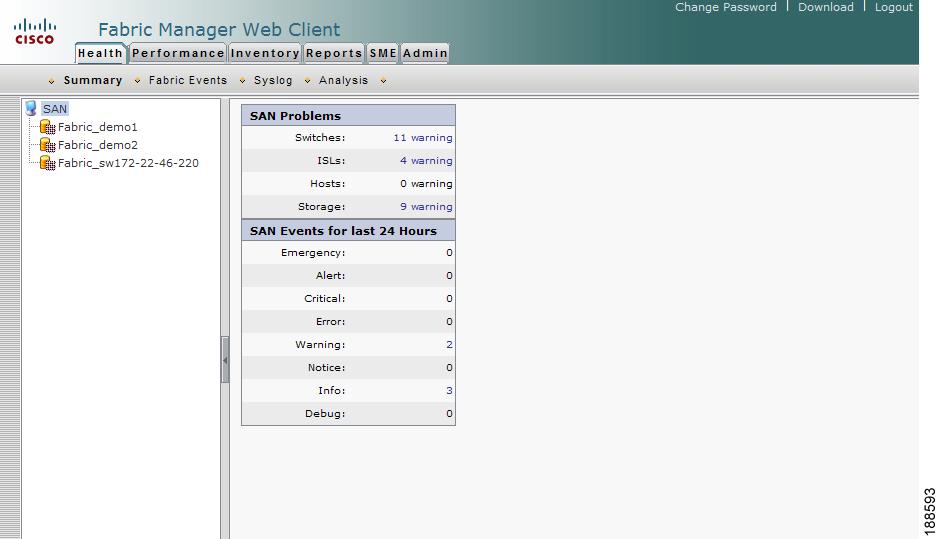Image resolution: width=937 pixels, height=539 pixels.
Task: Click the Fabric_demo1 fabric icon
Action: (47, 127)
